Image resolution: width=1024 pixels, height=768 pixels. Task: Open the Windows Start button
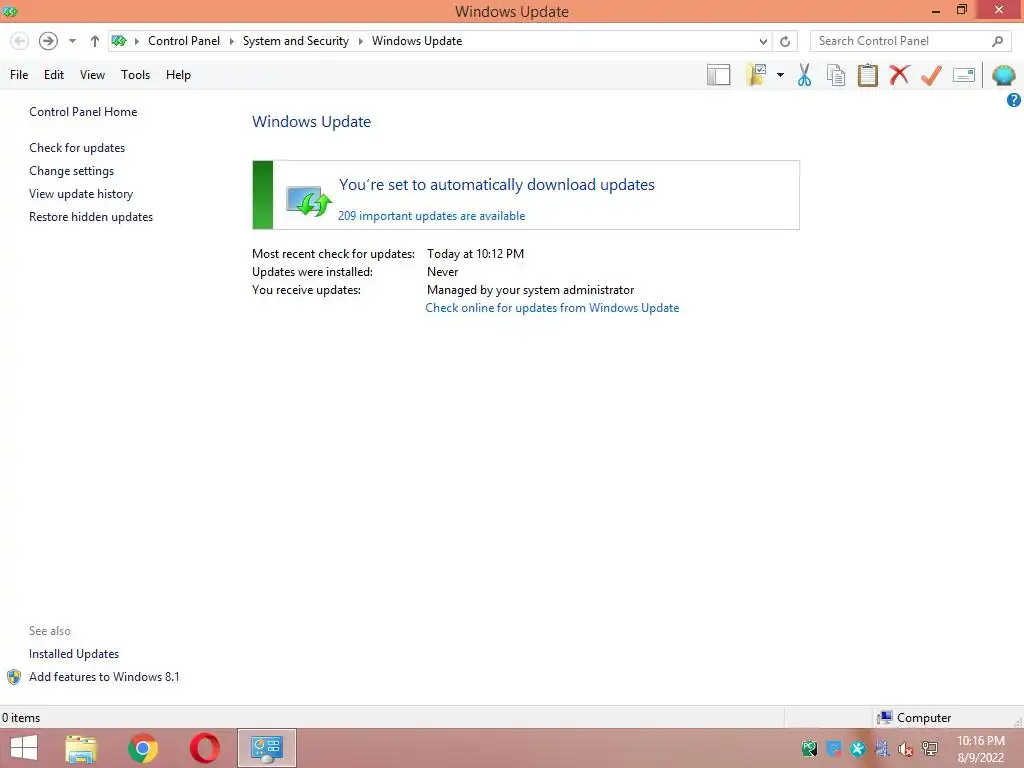click(24, 748)
